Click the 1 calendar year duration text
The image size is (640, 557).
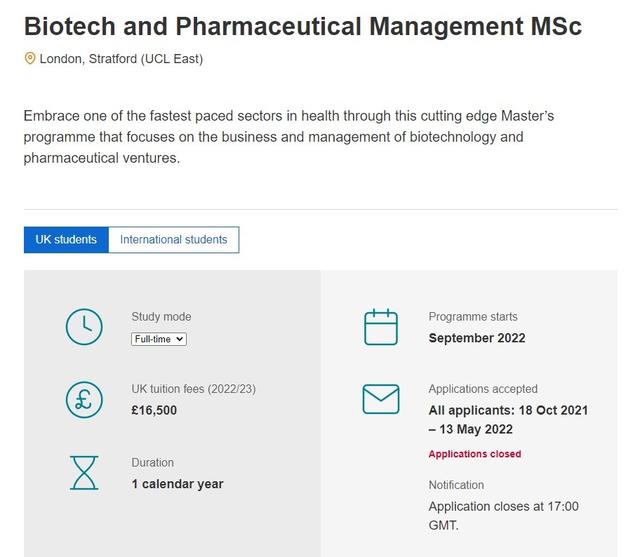(177, 484)
